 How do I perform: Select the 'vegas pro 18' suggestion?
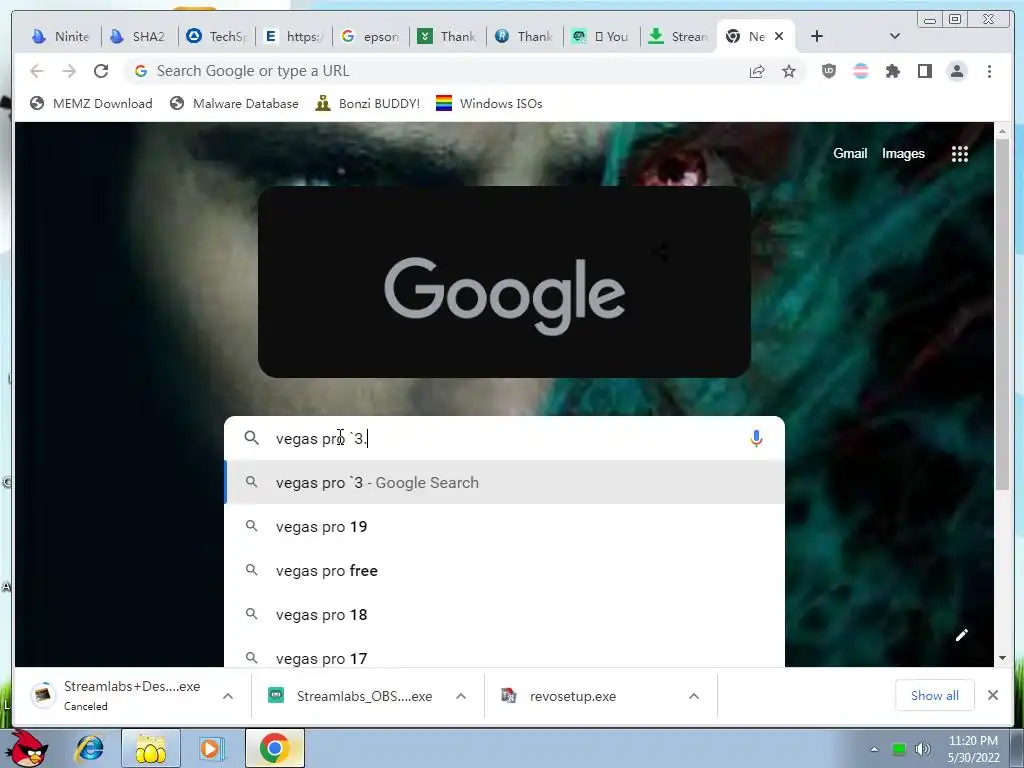click(x=504, y=615)
